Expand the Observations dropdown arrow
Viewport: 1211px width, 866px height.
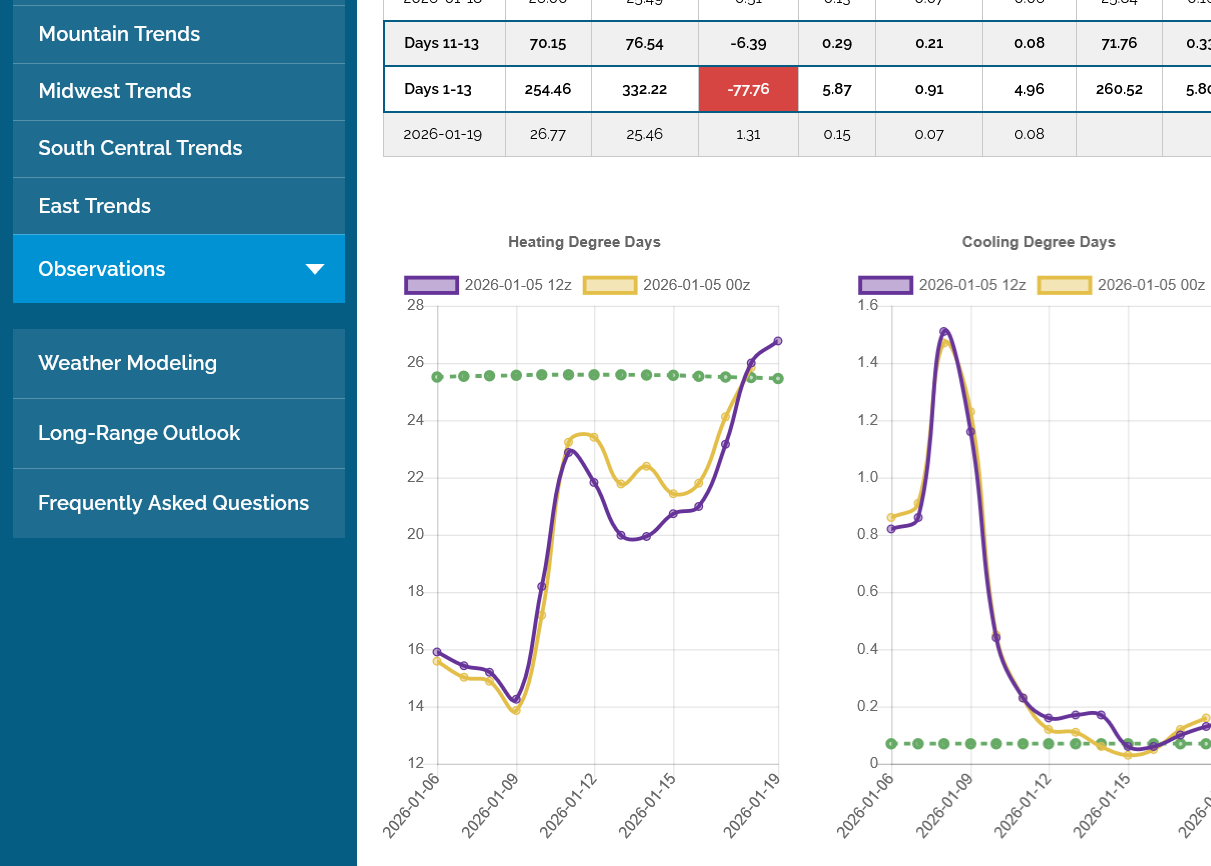(x=314, y=269)
